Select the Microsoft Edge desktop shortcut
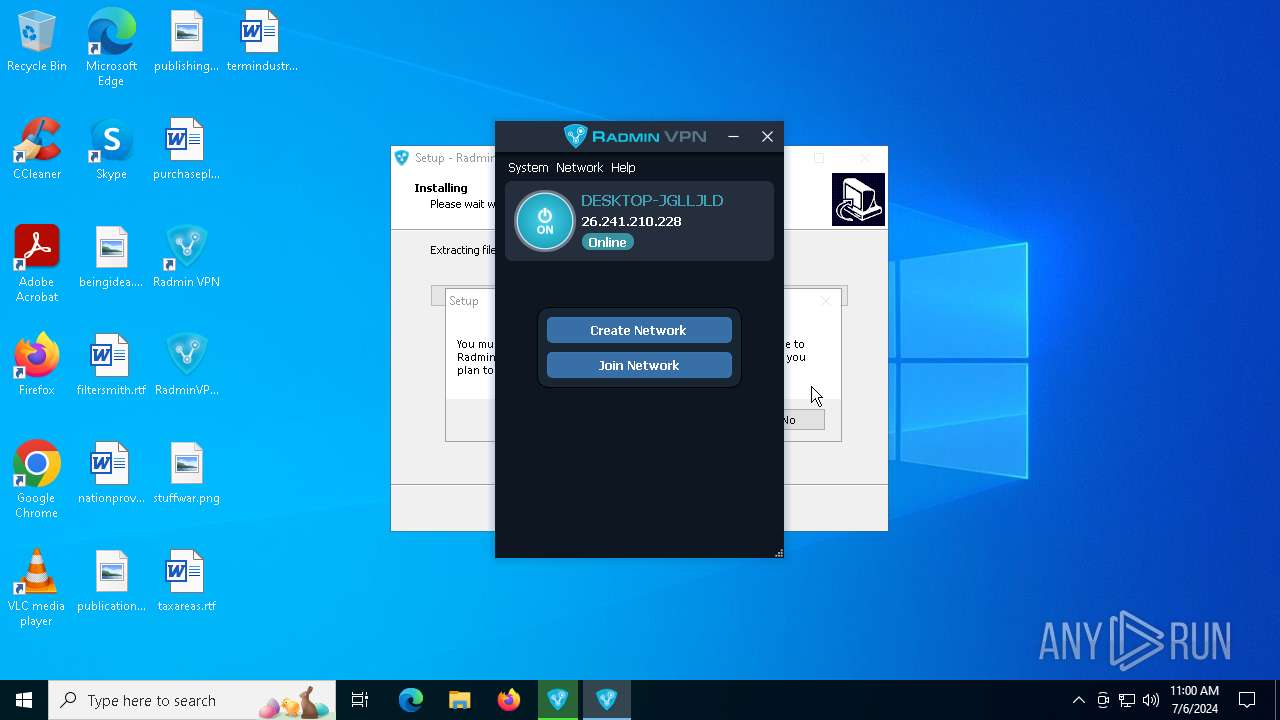The image size is (1280, 720). pos(111,47)
